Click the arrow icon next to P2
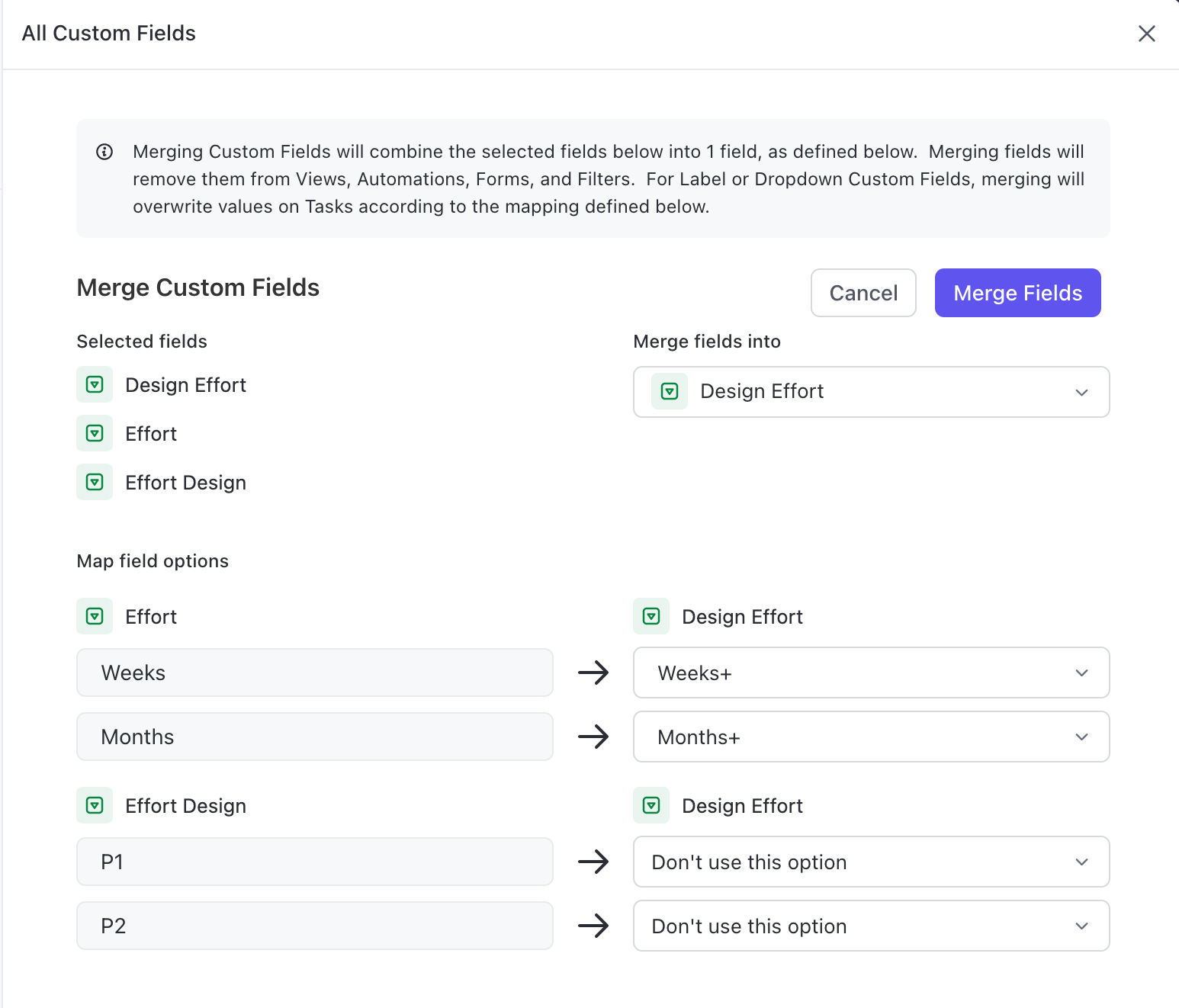The height and width of the screenshot is (1008, 1179). pos(593,926)
